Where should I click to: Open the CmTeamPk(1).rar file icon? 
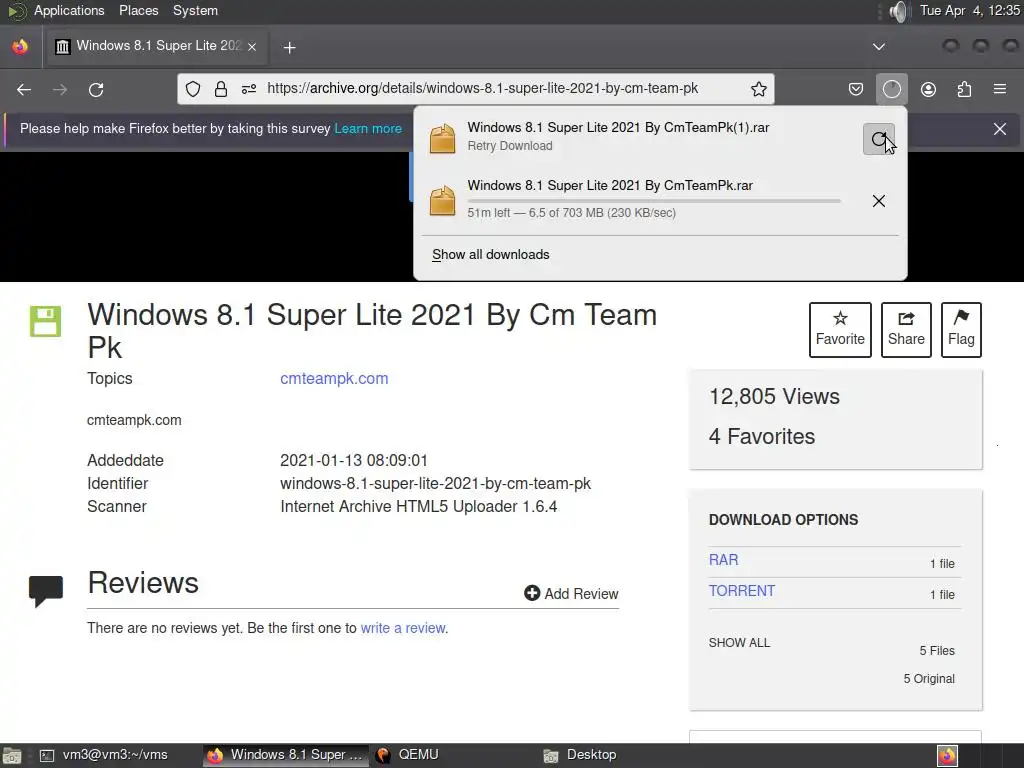click(x=442, y=138)
